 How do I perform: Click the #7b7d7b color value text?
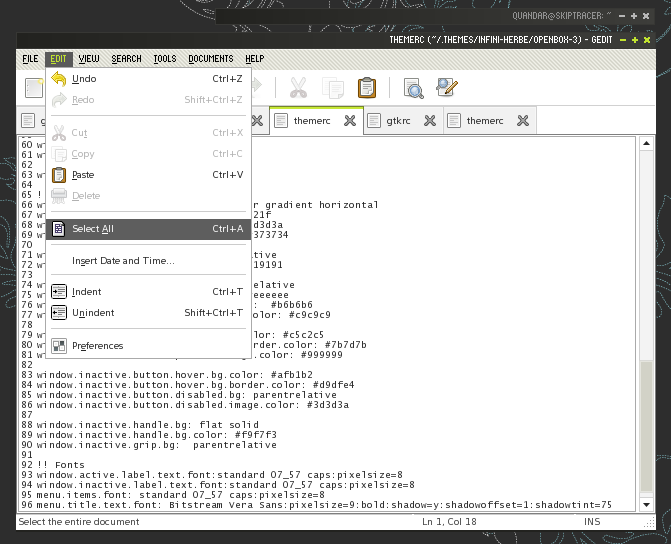coord(345,345)
